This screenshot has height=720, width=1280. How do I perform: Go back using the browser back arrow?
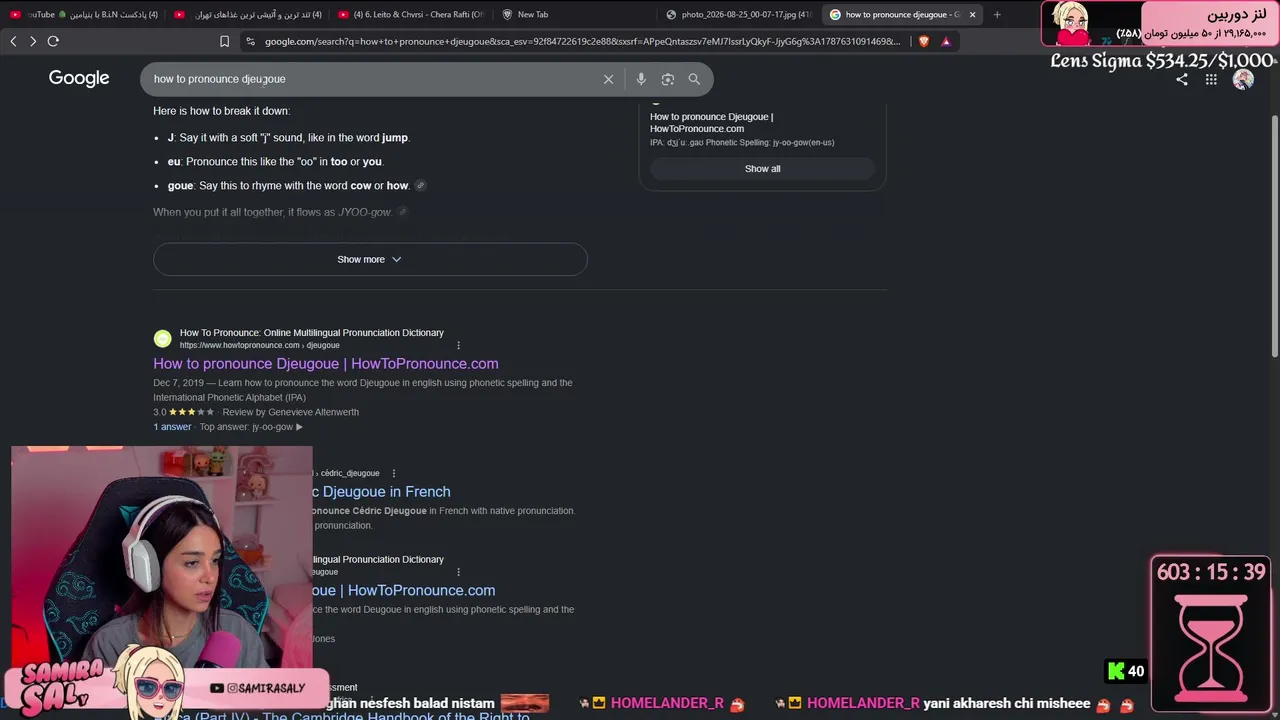(13, 41)
